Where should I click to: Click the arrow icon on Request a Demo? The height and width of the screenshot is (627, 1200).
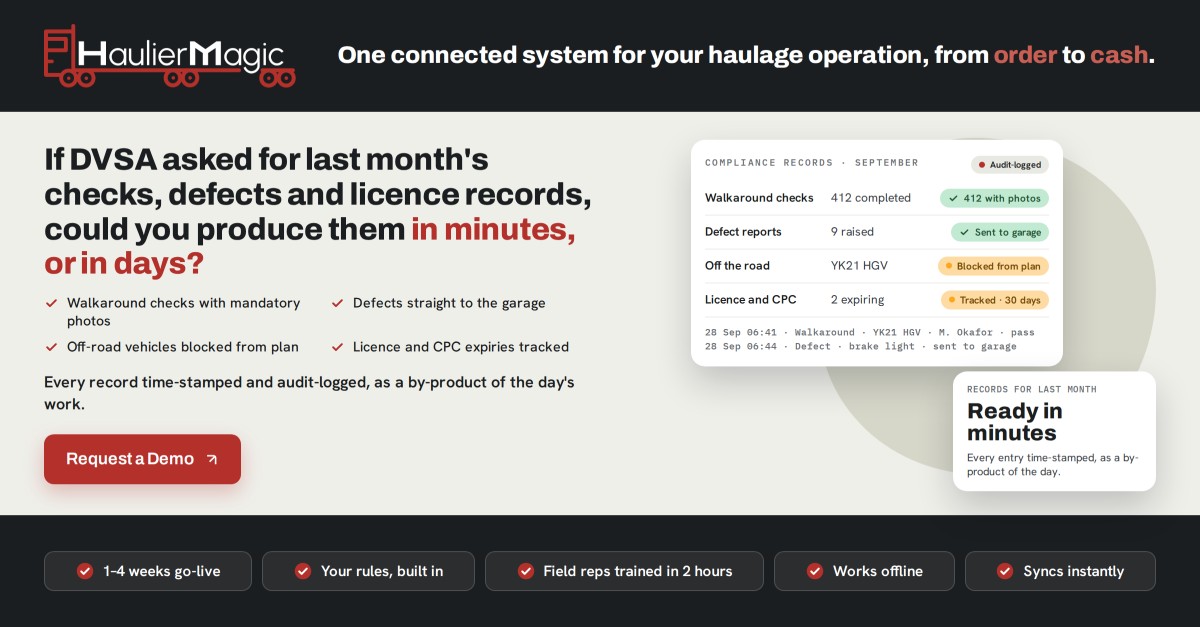(x=212, y=459)
